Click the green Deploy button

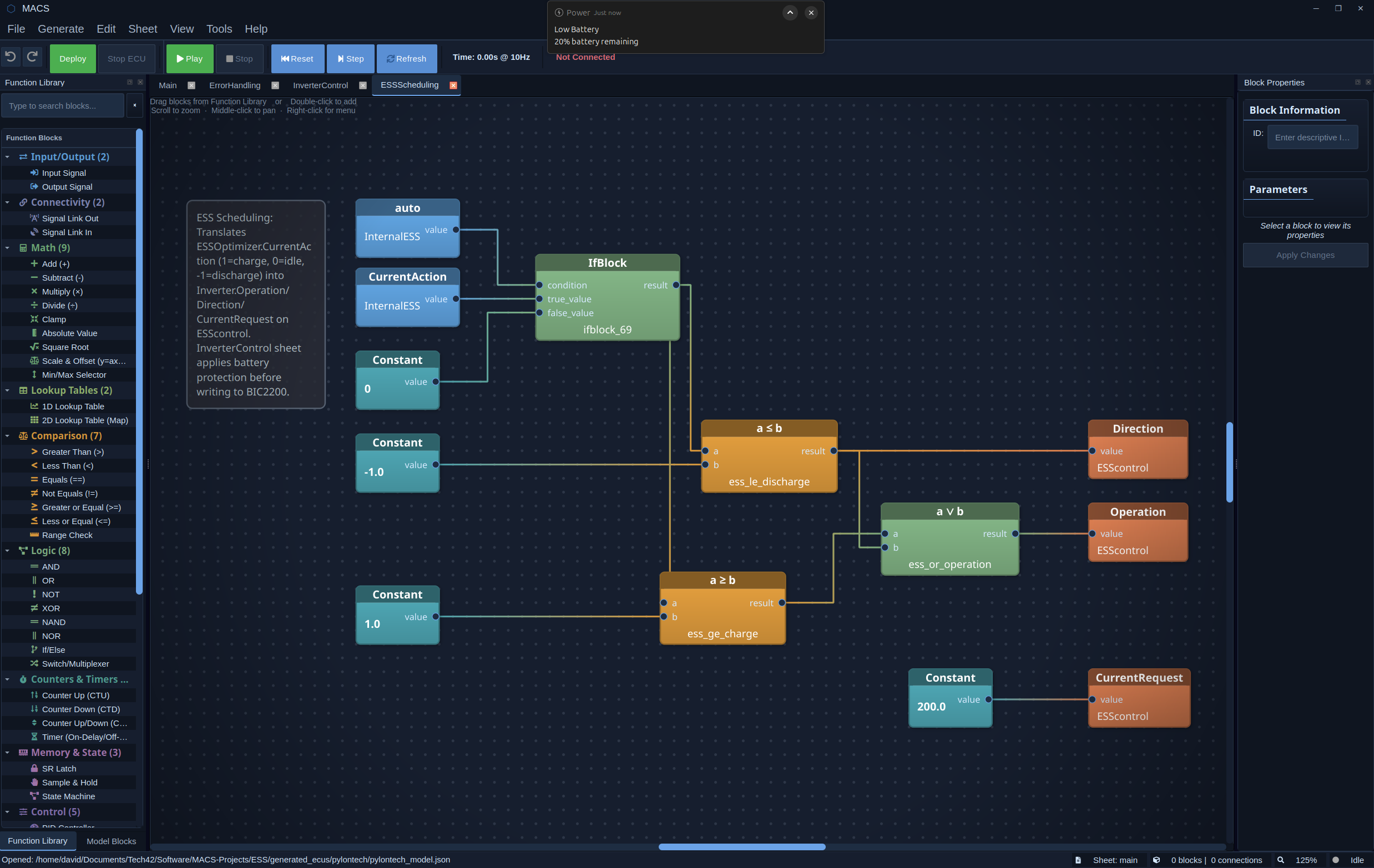pyautogui.click(x=73, y=58)
